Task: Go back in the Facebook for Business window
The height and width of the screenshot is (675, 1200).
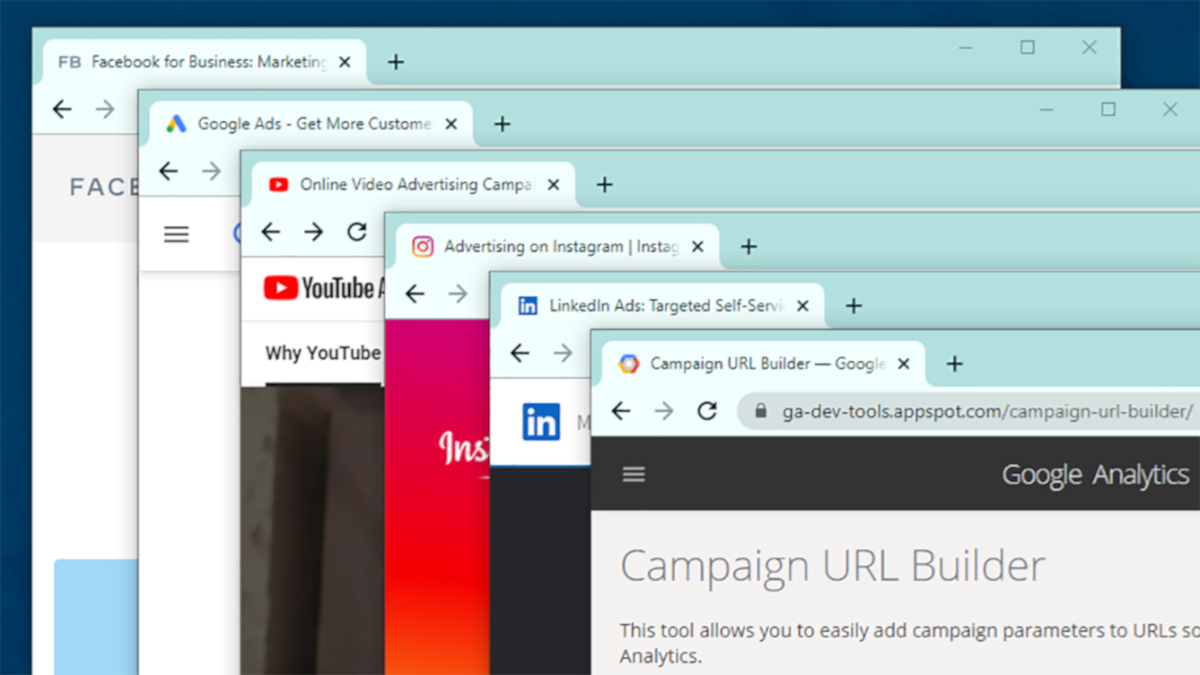Action: 62,109
